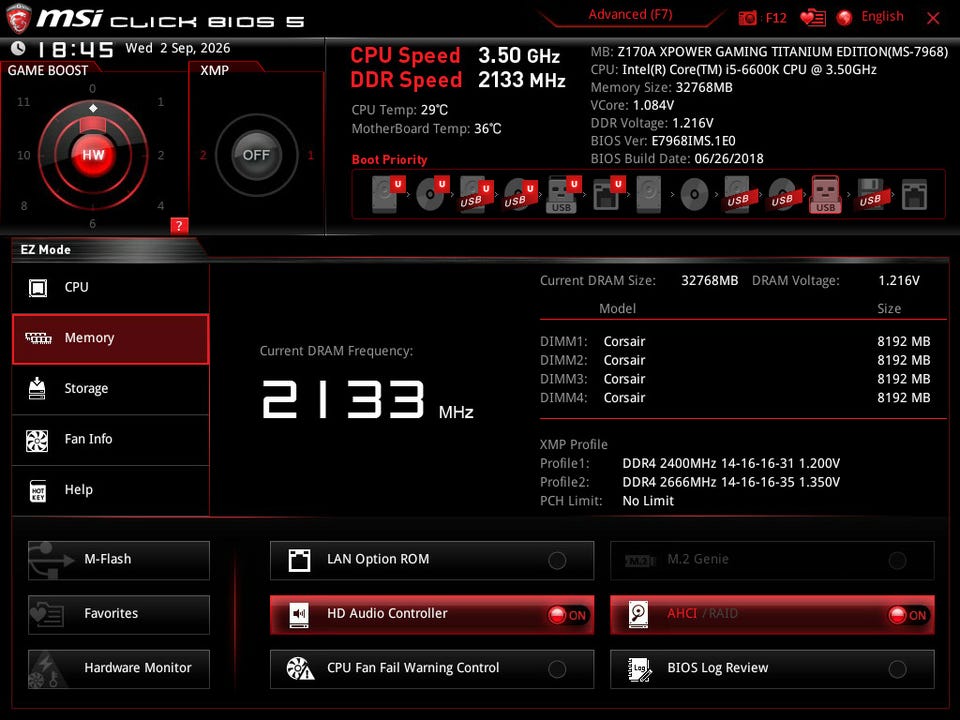The width and height of the screenshot is (960, 720).
Task: Click the DIMM1 Corsair row
Action: pyautogui.click(x=735, y=342)
